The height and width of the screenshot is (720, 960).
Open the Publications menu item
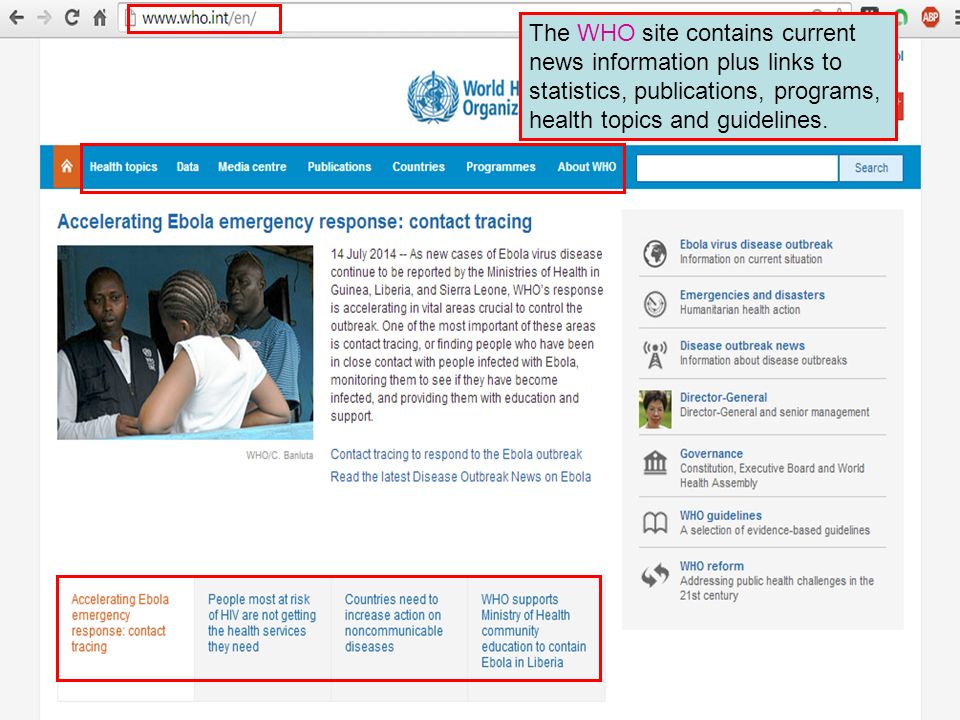click(339, 167)
